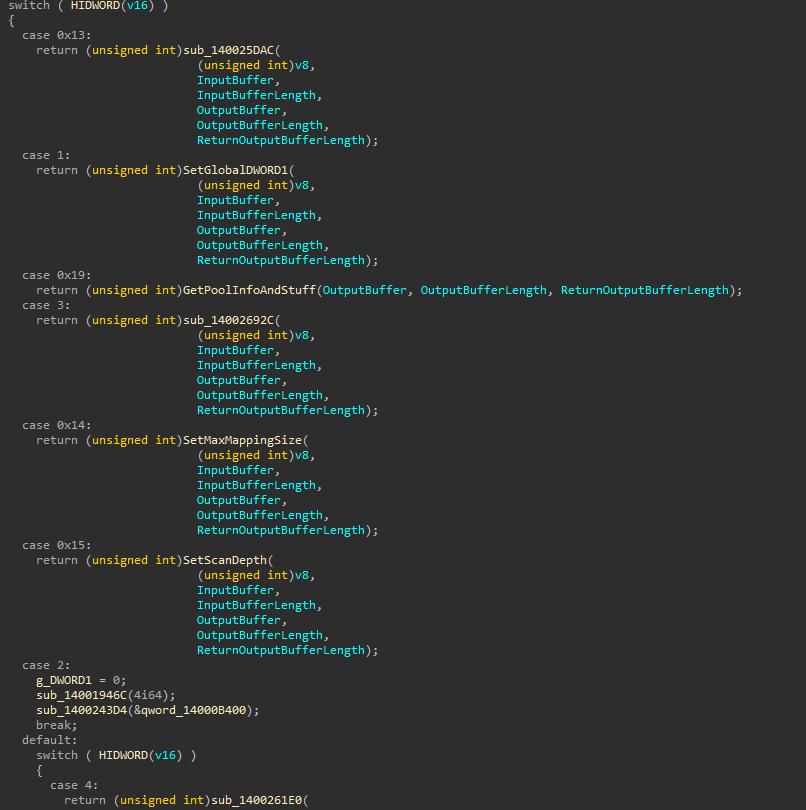Click the case 0x15 label

56,544
